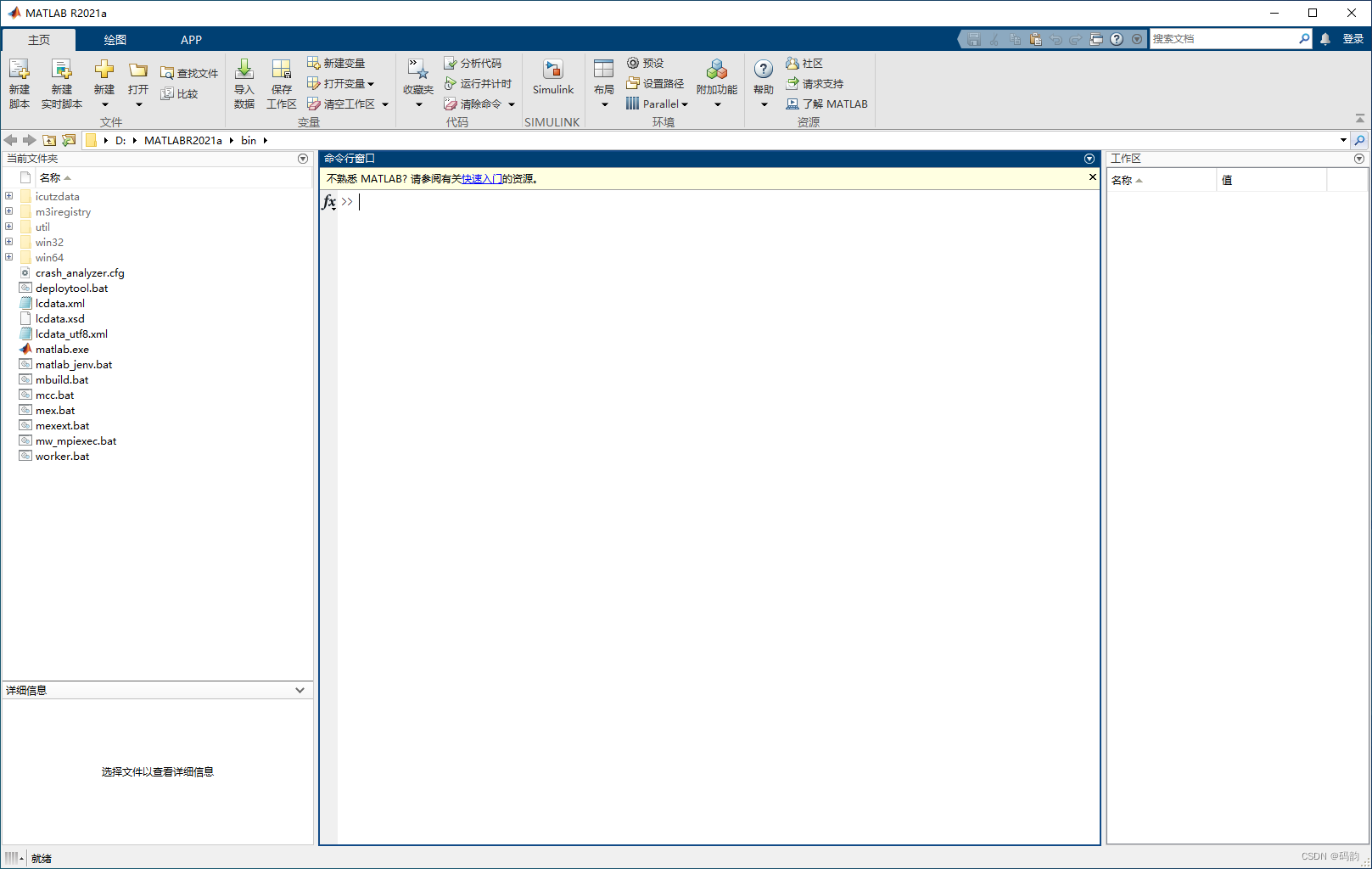Image resolution: width=1372 pixels, height=869 pixels.
Task: Click the browse for folder icon
Action: [x=69, y=140]
